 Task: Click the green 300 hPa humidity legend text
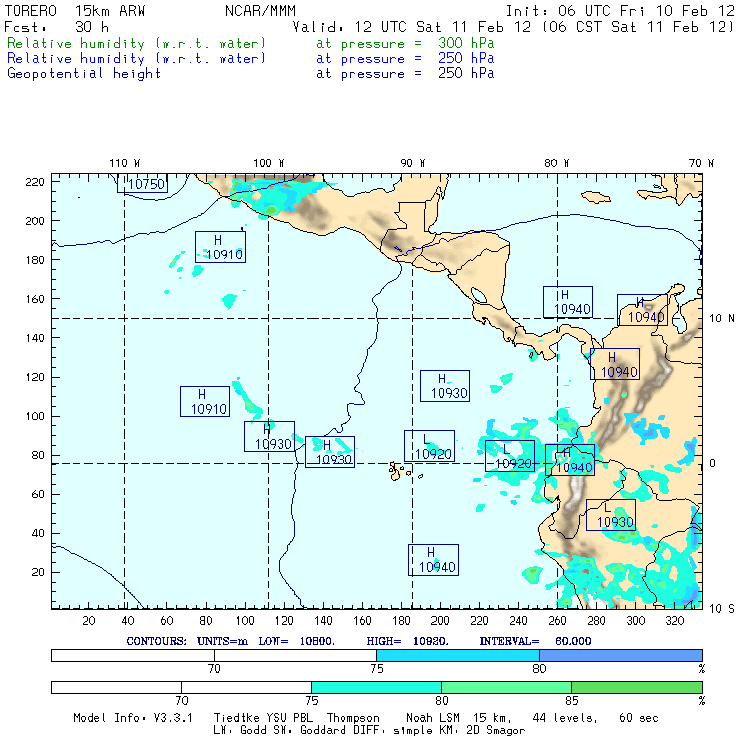[x=137, y=44]
